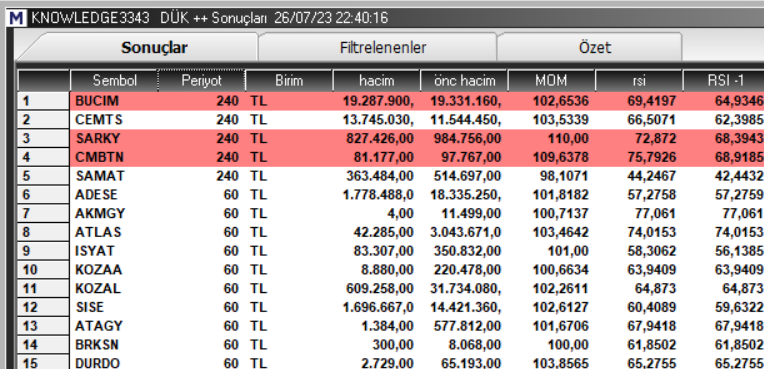Sort by the MOM column header

click(x=551, y=80)
